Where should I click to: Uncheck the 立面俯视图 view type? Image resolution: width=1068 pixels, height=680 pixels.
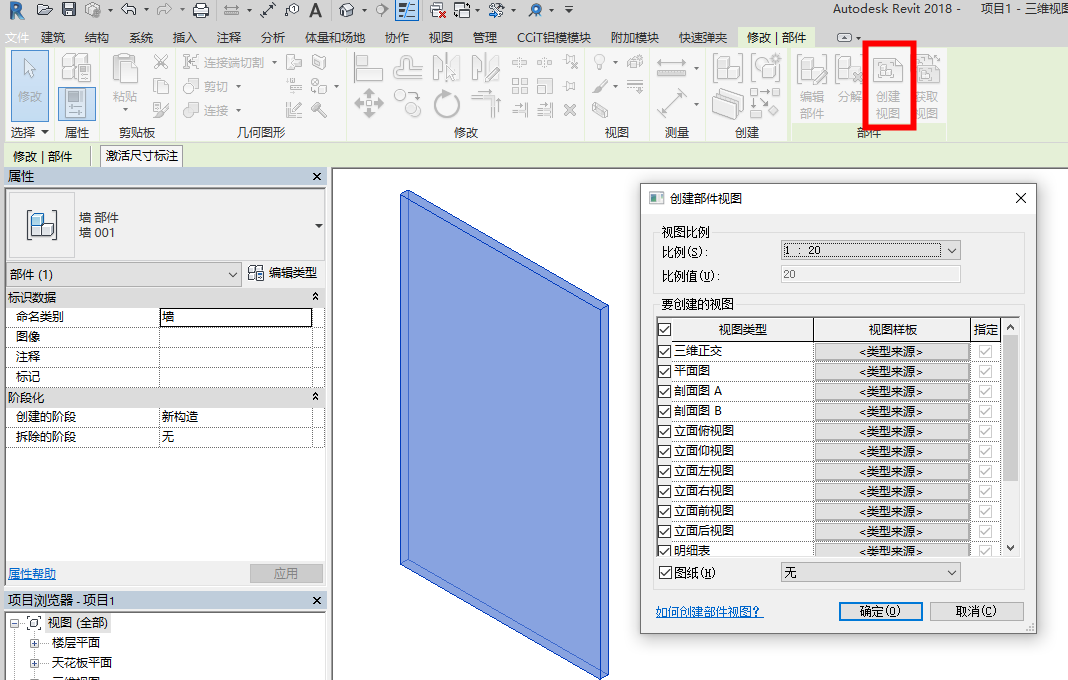[x=665, y=431]
